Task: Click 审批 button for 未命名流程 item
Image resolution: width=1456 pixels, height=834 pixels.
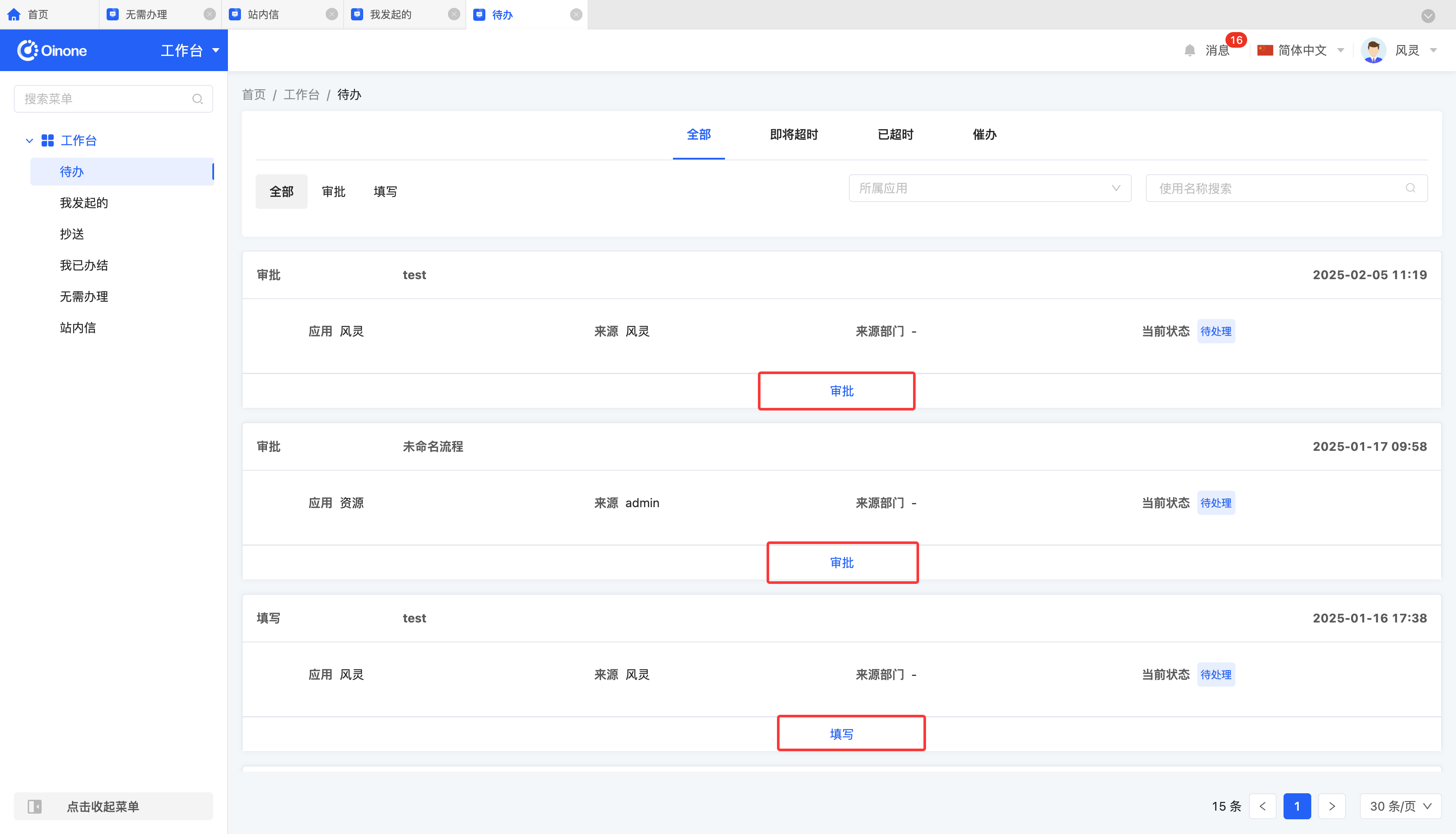Action: click(x=842, y=563)
